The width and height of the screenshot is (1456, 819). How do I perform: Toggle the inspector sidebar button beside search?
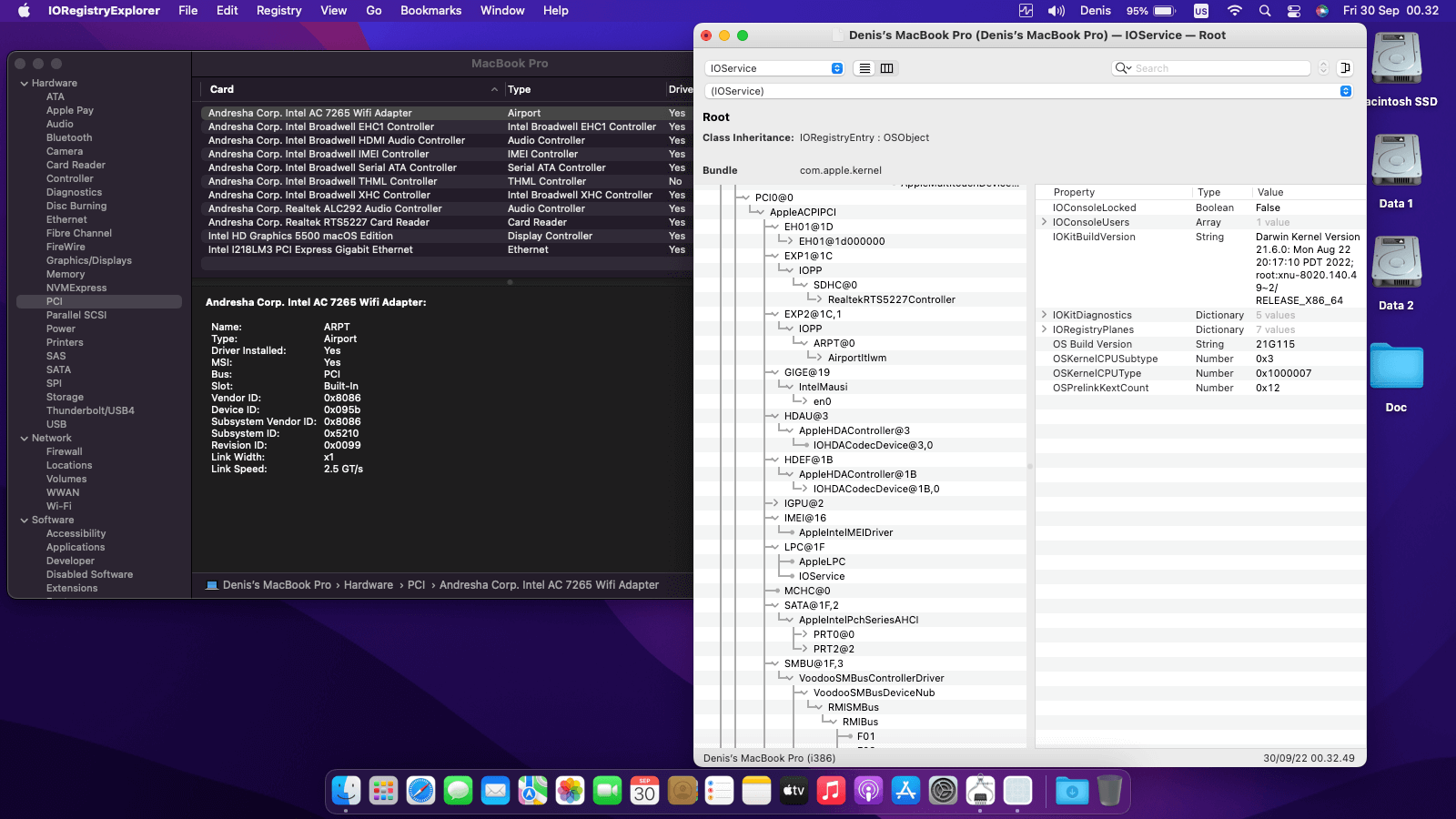[x=1346, y=68]
